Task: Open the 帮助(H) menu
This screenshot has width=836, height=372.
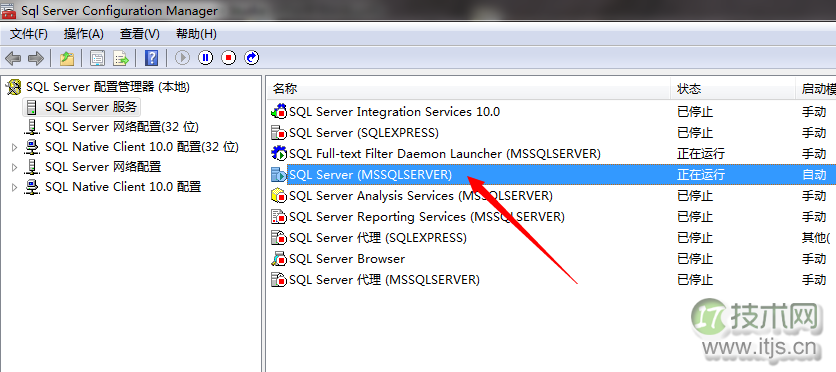Action: tap(196, 34)
